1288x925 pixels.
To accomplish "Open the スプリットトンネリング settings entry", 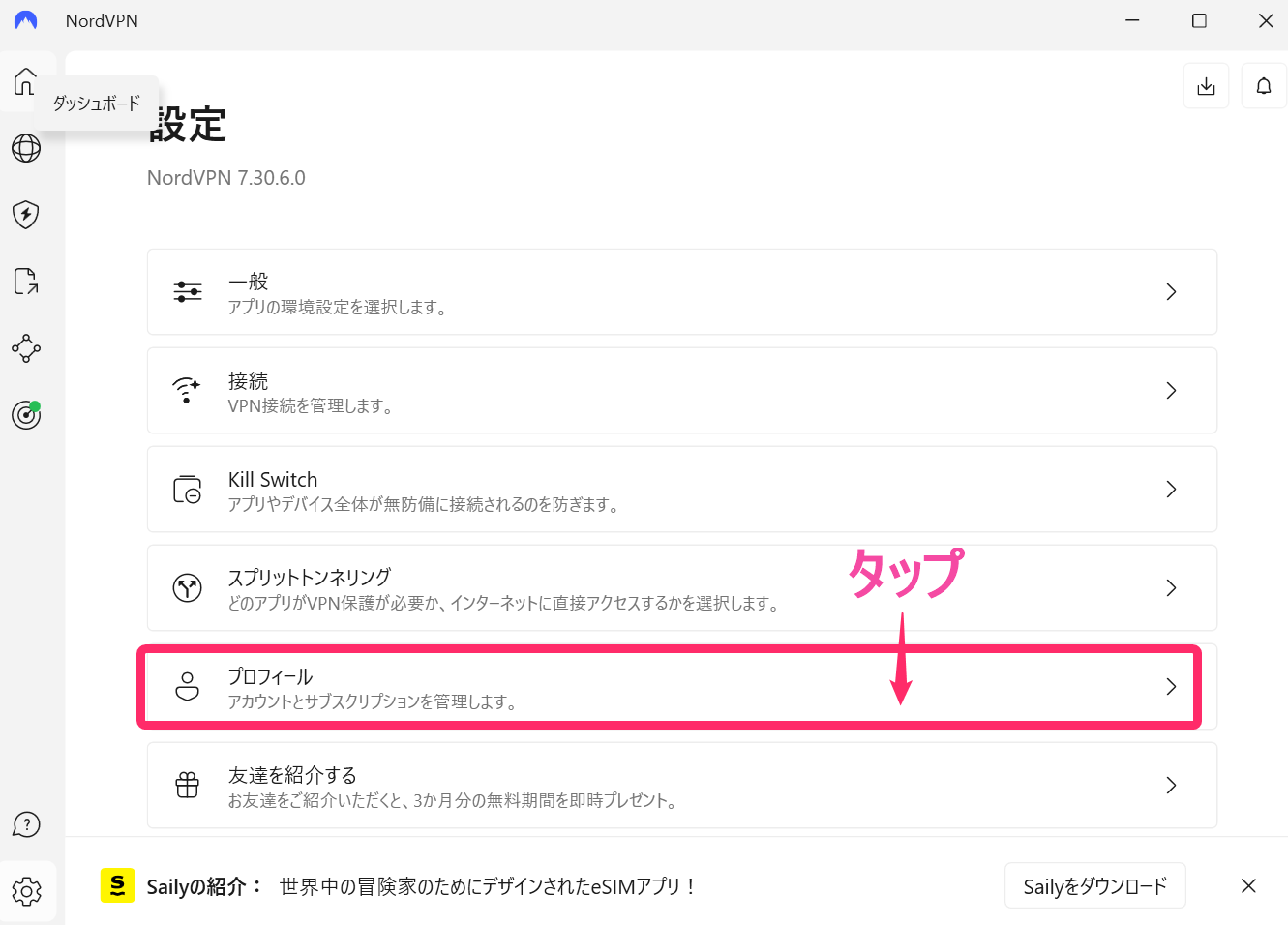I will pyautogui.click(x=682, y=588).
